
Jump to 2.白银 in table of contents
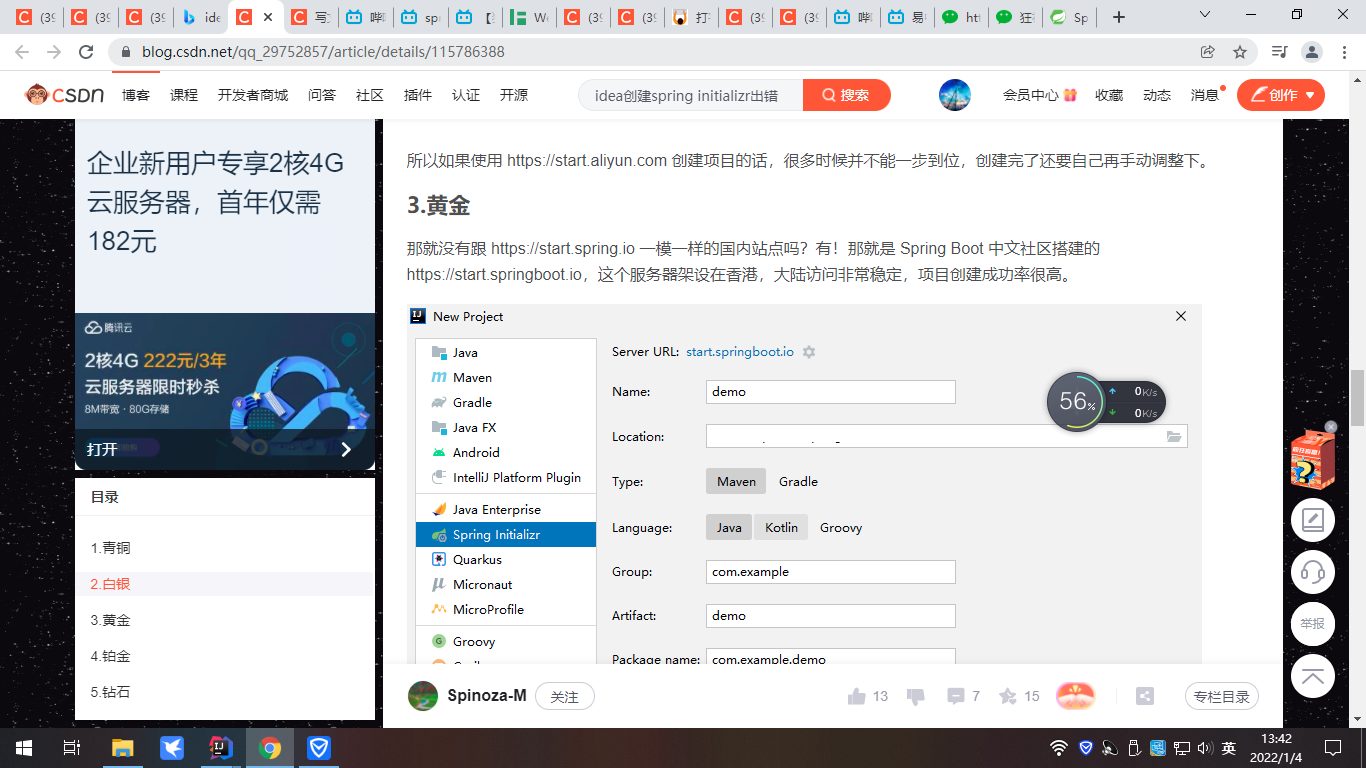tap(111, 584)
